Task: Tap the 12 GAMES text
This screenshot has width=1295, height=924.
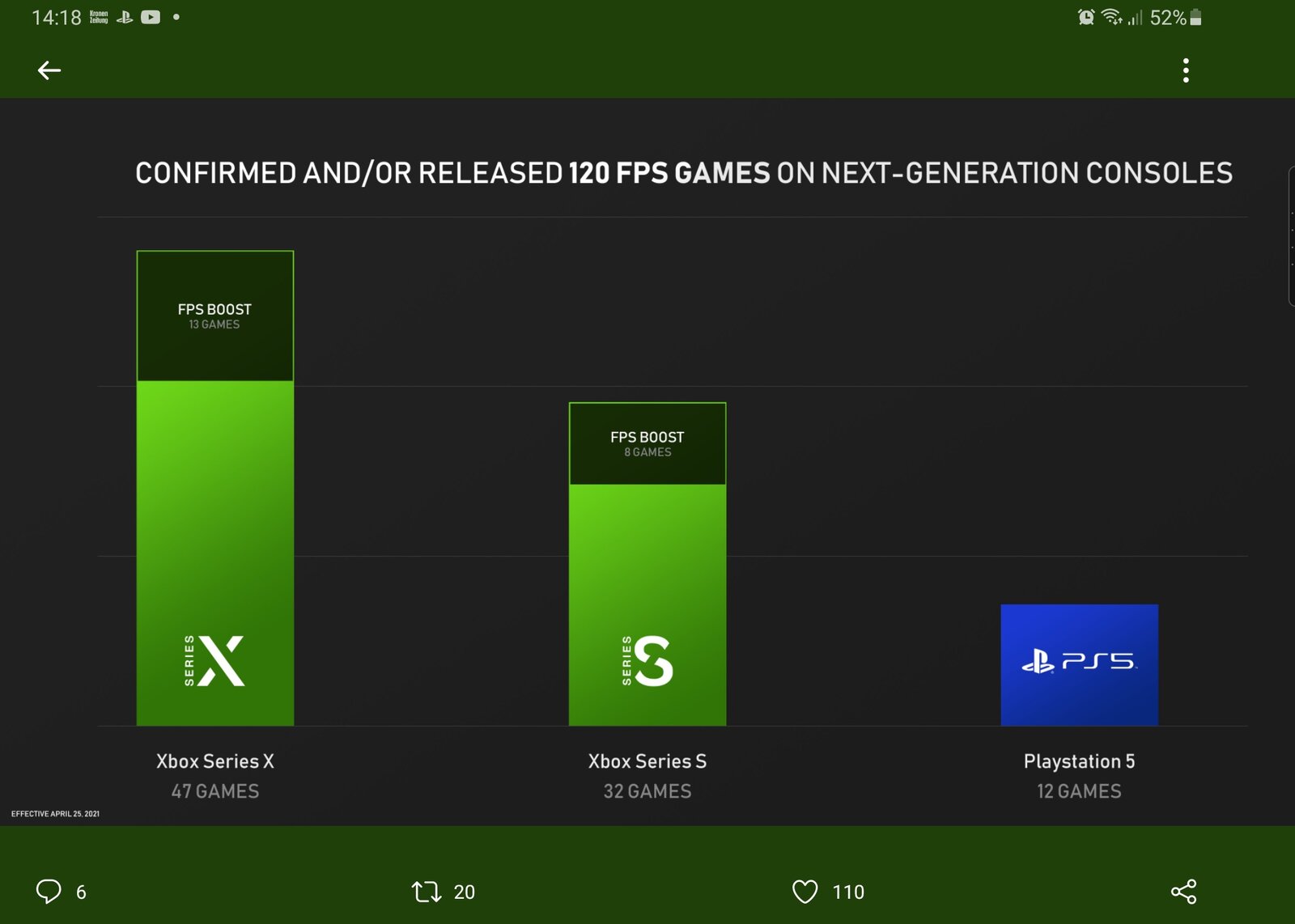Action: point(1080,791)
